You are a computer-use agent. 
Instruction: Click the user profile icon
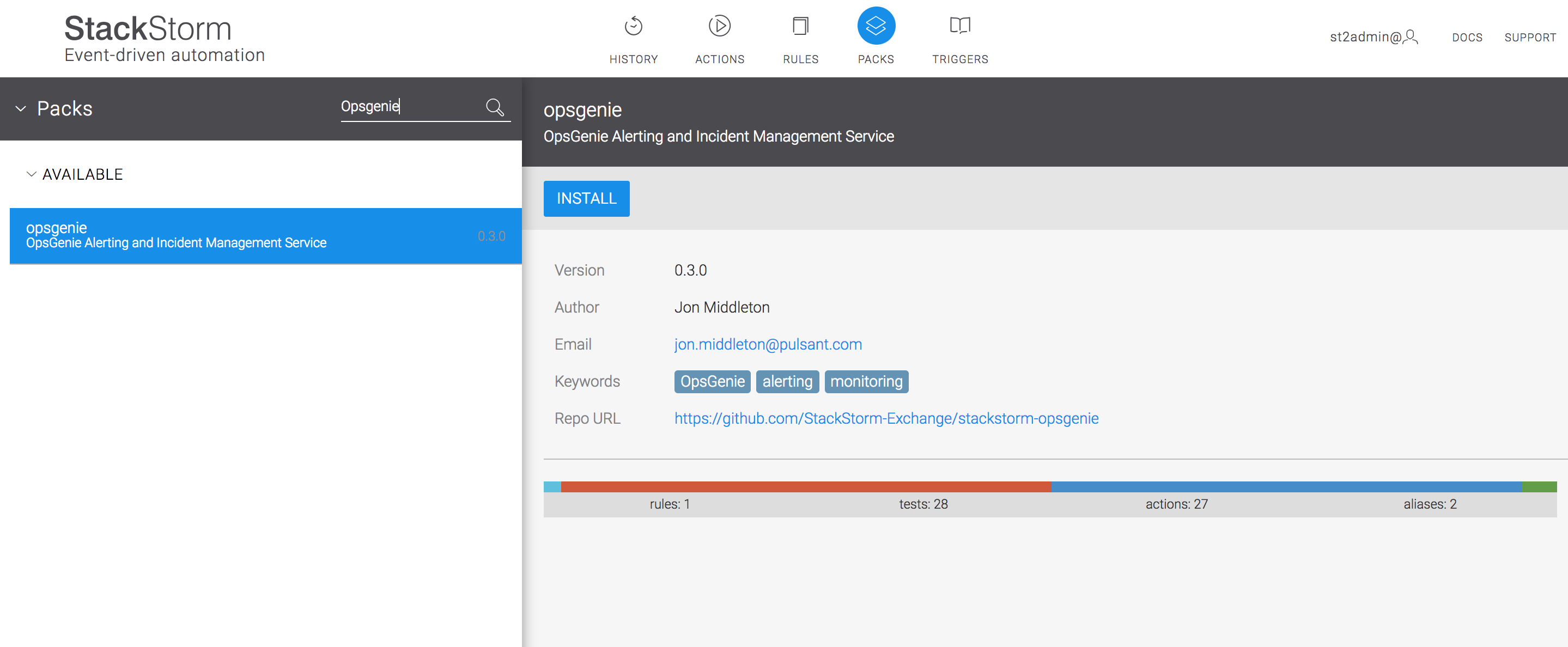pos(1411,38)
